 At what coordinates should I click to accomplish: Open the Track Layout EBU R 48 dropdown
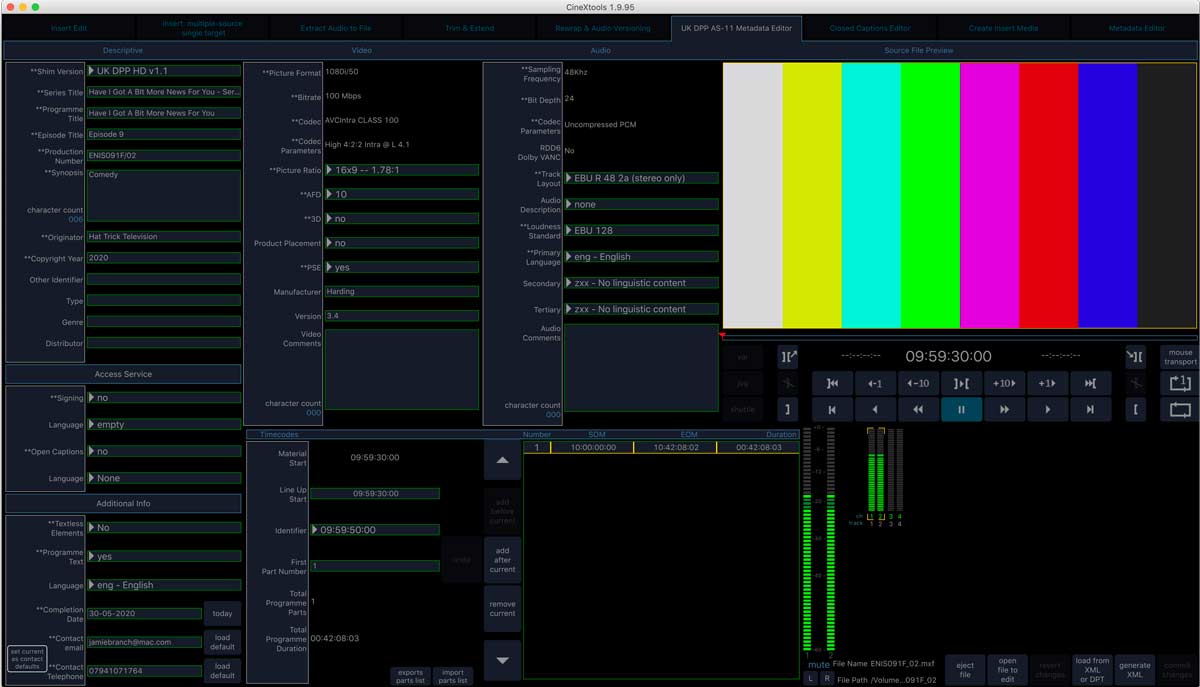(x=642, y=178)
